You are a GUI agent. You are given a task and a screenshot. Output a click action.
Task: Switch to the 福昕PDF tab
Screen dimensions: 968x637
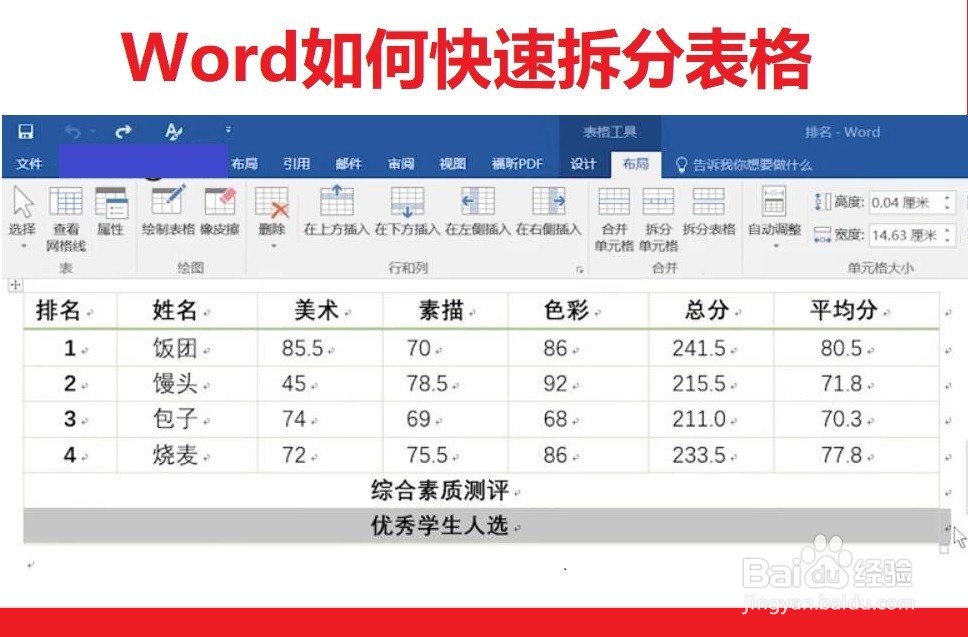[517, 164]
